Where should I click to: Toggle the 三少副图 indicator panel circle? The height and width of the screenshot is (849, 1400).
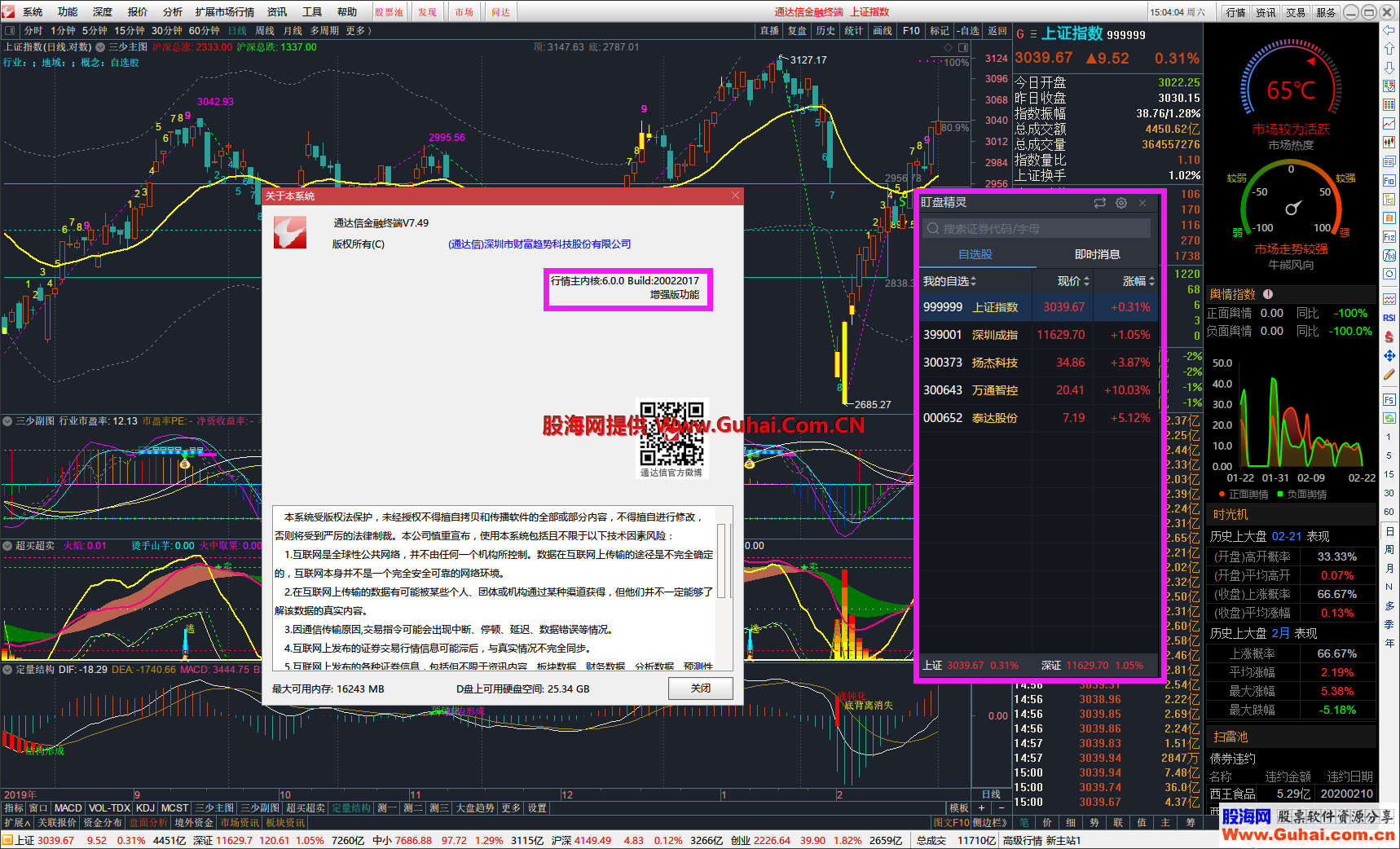click(x=7, y=421)
